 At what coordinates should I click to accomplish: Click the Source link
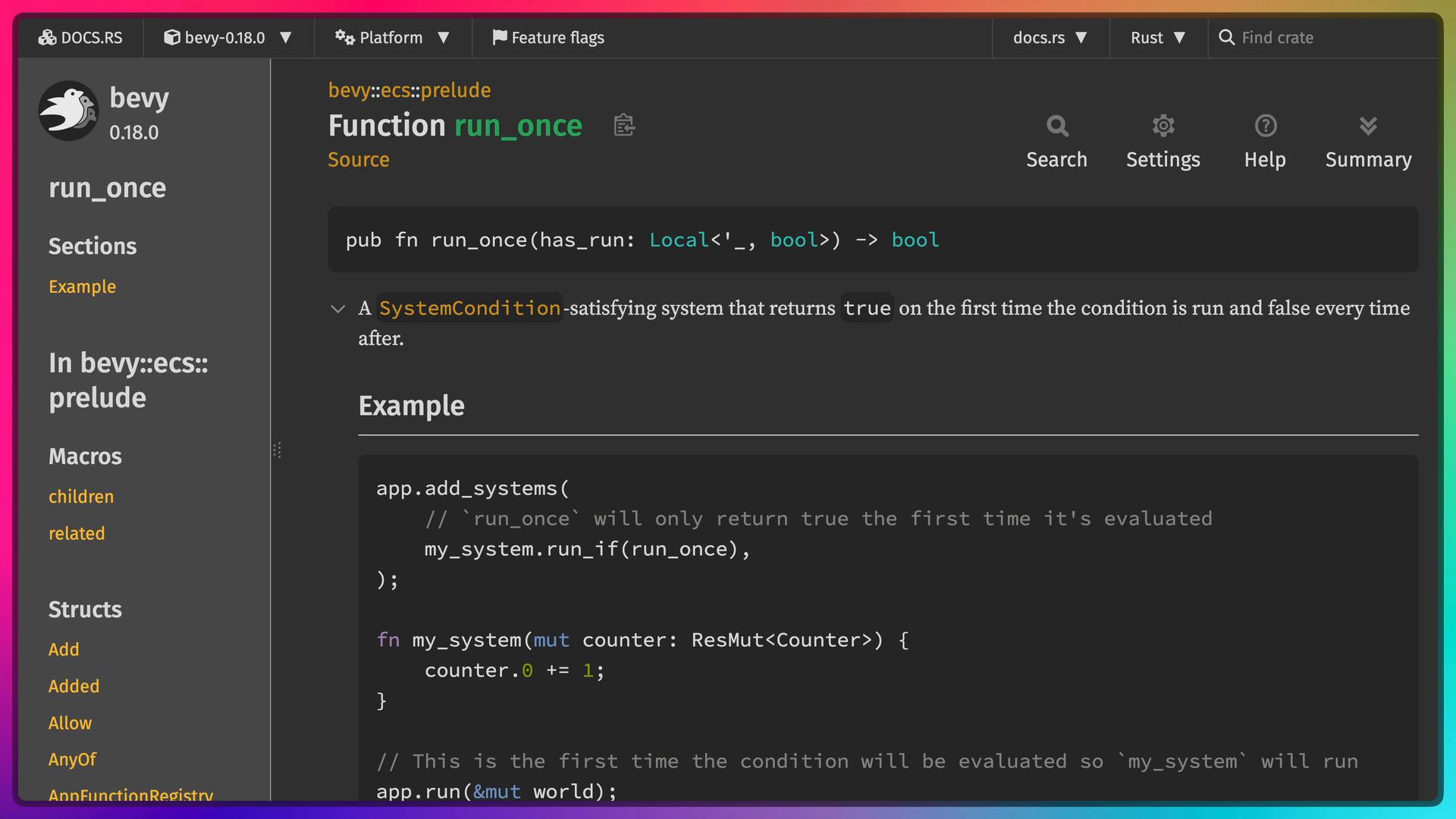pos(358,160)
